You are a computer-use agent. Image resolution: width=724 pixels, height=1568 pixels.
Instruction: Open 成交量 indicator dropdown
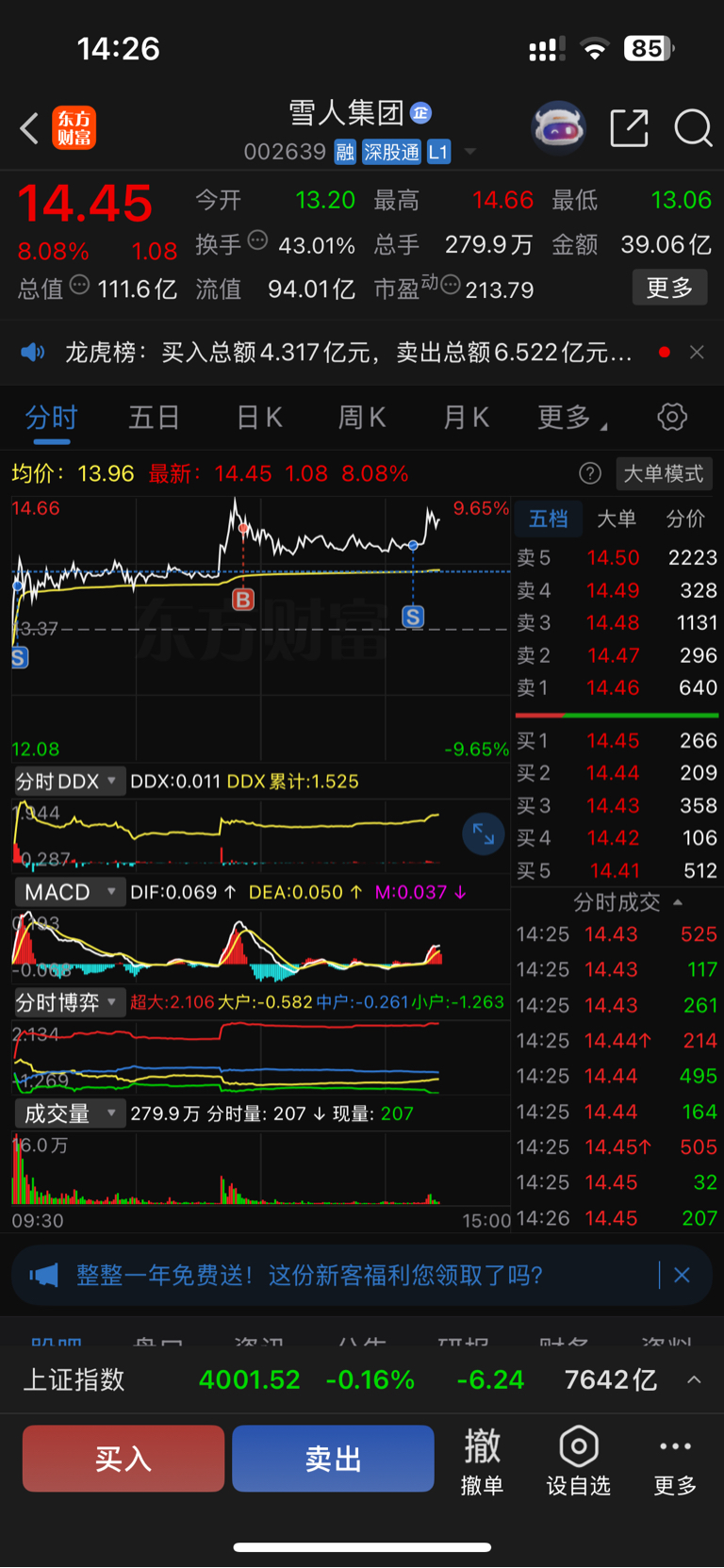click(x=69, y=1114)
